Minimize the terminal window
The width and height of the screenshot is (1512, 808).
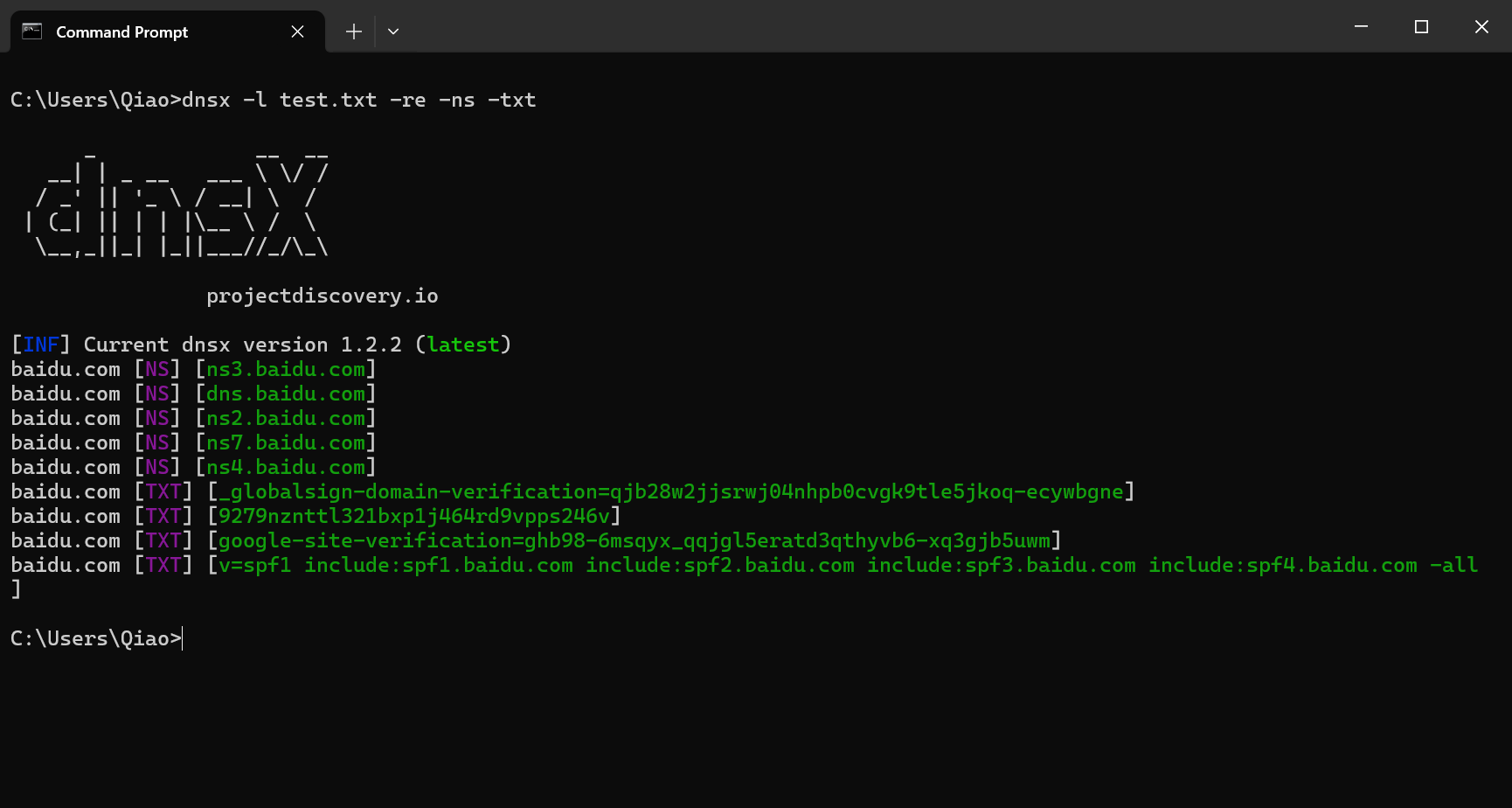pyautogui.click(x=1361, y=27)
